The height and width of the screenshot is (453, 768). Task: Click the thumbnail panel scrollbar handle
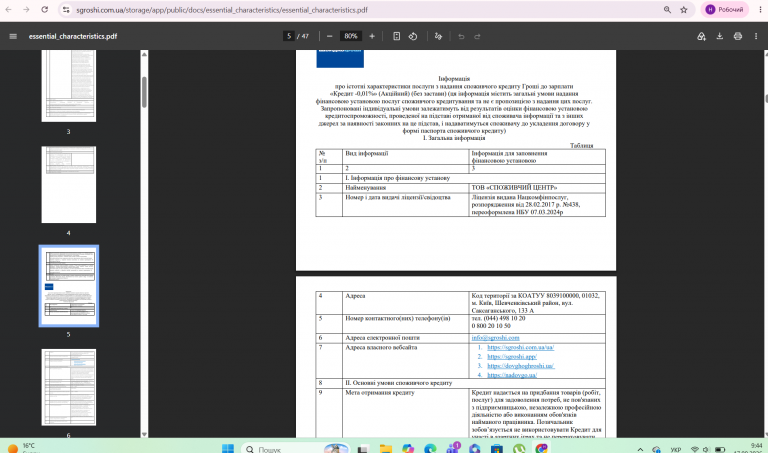(144, 92)
